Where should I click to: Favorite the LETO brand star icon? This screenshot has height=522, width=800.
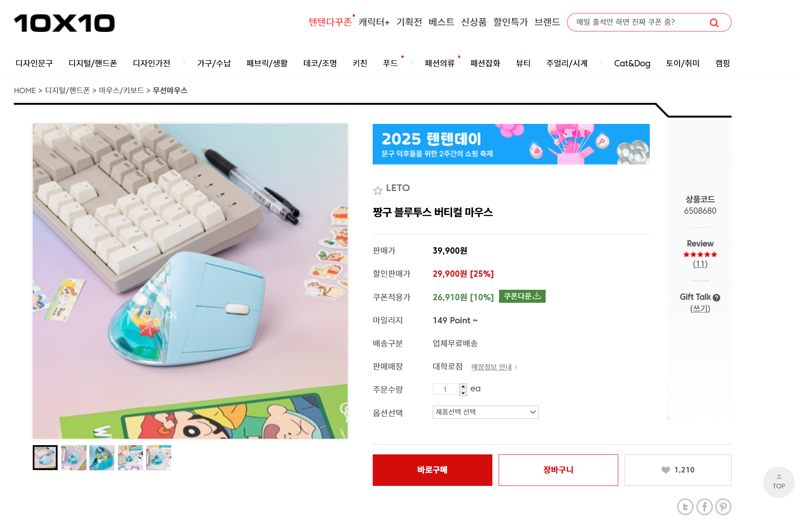tap(378, 190)
